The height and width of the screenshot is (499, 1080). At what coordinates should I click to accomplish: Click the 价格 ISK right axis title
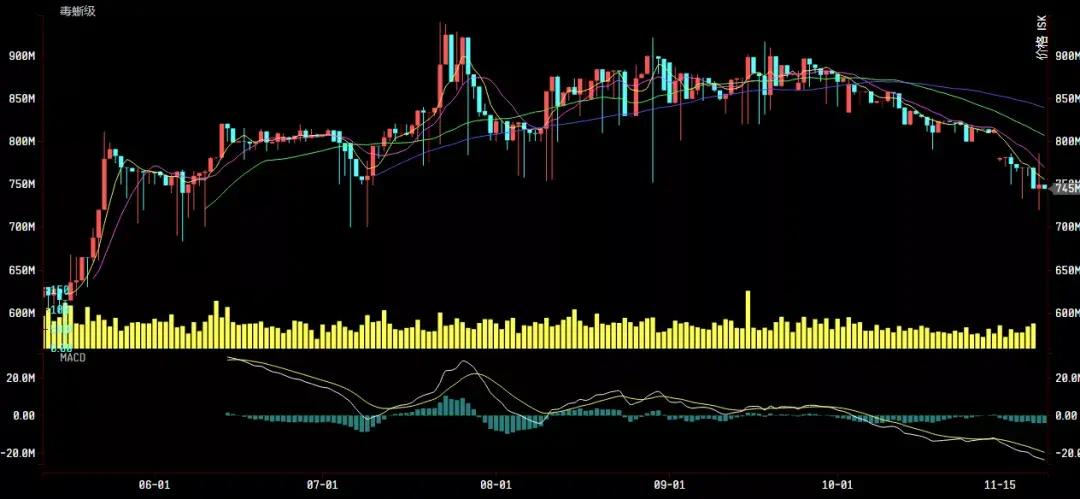click(x=1043, y=38)
